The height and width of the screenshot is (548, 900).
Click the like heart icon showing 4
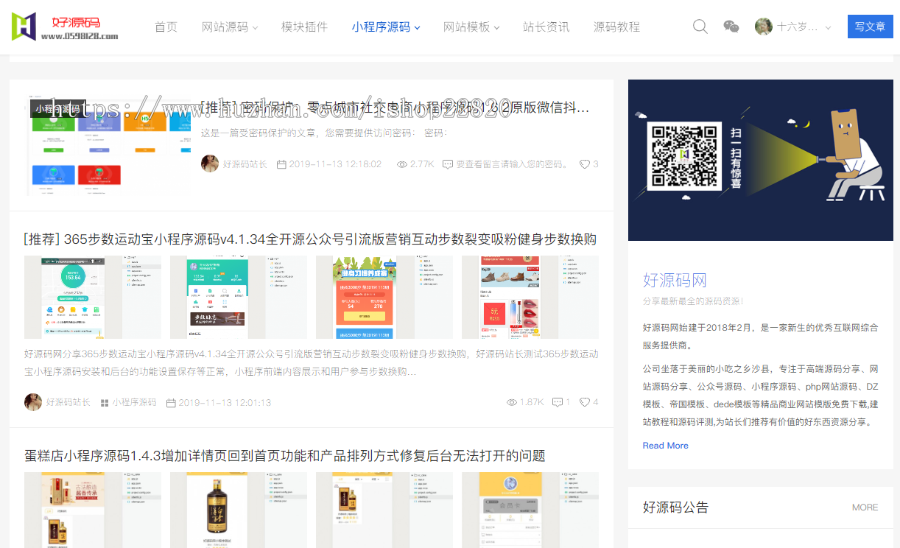pos(584,402)
